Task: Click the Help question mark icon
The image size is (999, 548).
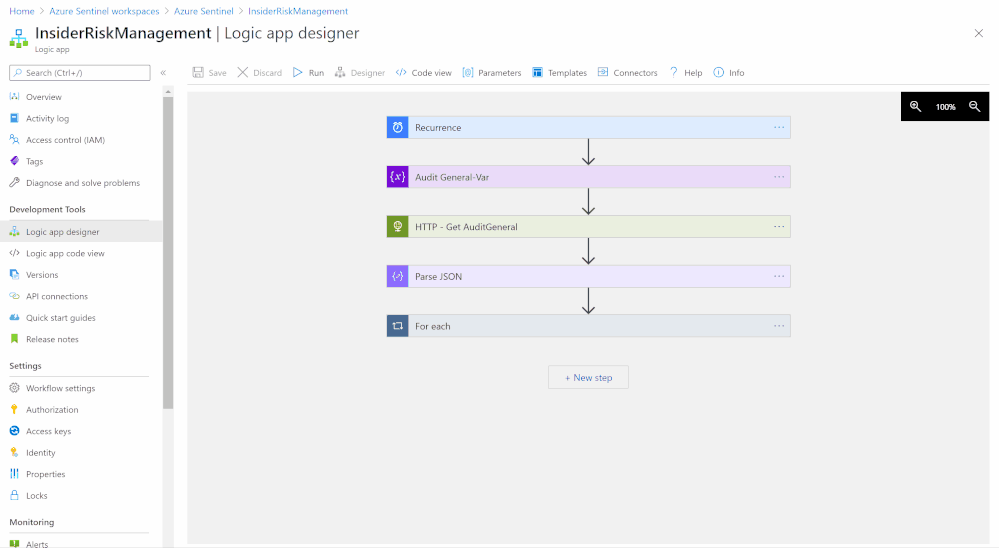Action: coord(673,73)
